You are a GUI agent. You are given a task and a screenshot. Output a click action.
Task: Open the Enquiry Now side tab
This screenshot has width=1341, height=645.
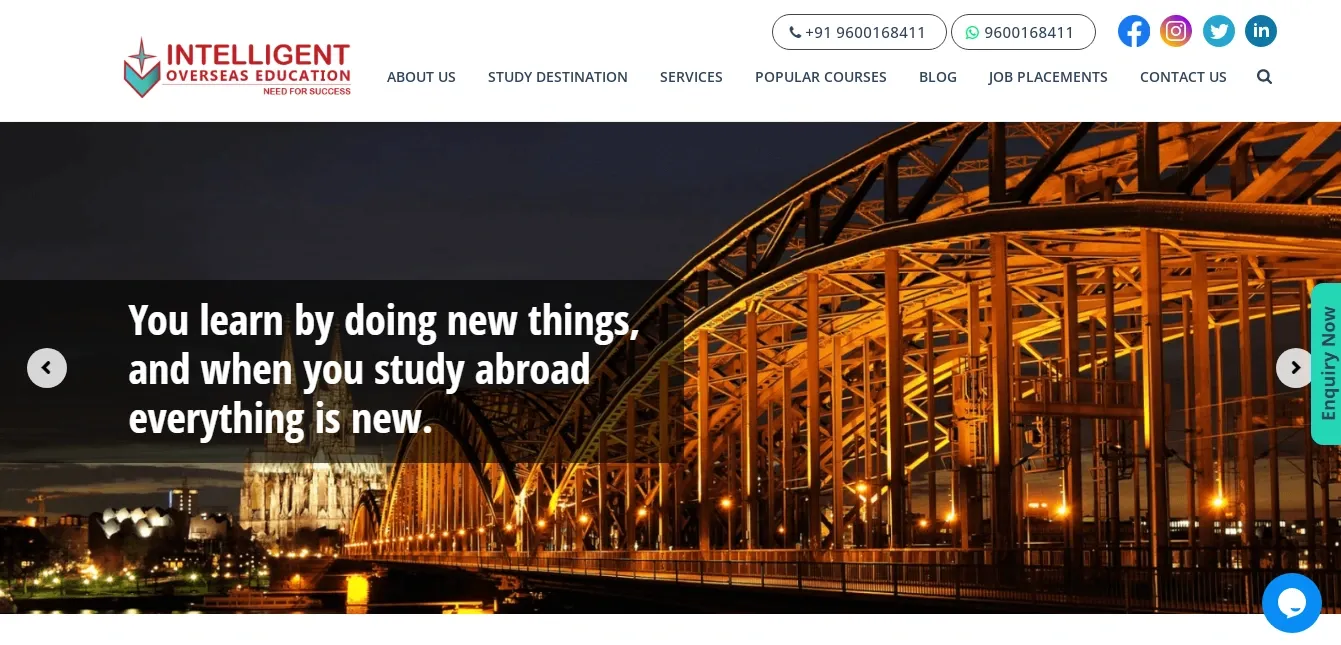pyautogui.click(x=1326, y=364)
